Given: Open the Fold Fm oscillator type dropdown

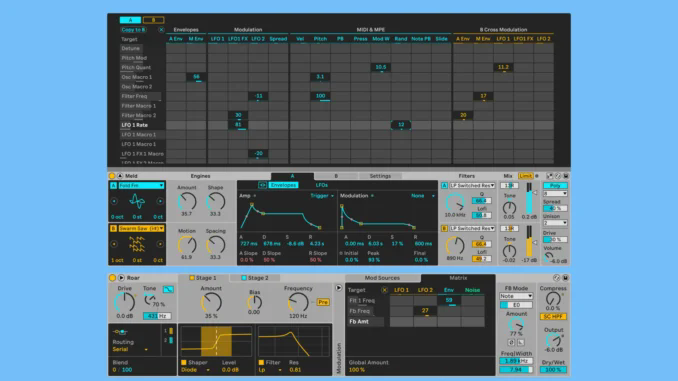Looking at the screenshot, I should click(141, 186).
